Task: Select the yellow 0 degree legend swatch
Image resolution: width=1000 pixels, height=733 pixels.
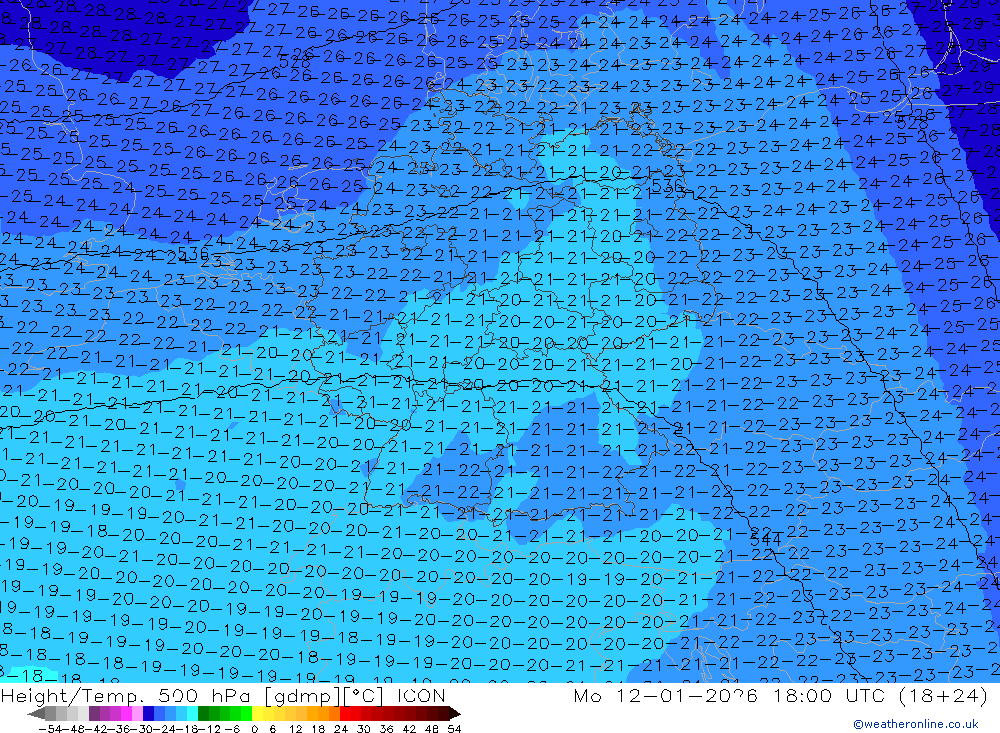Action: (x=258, y=714)
